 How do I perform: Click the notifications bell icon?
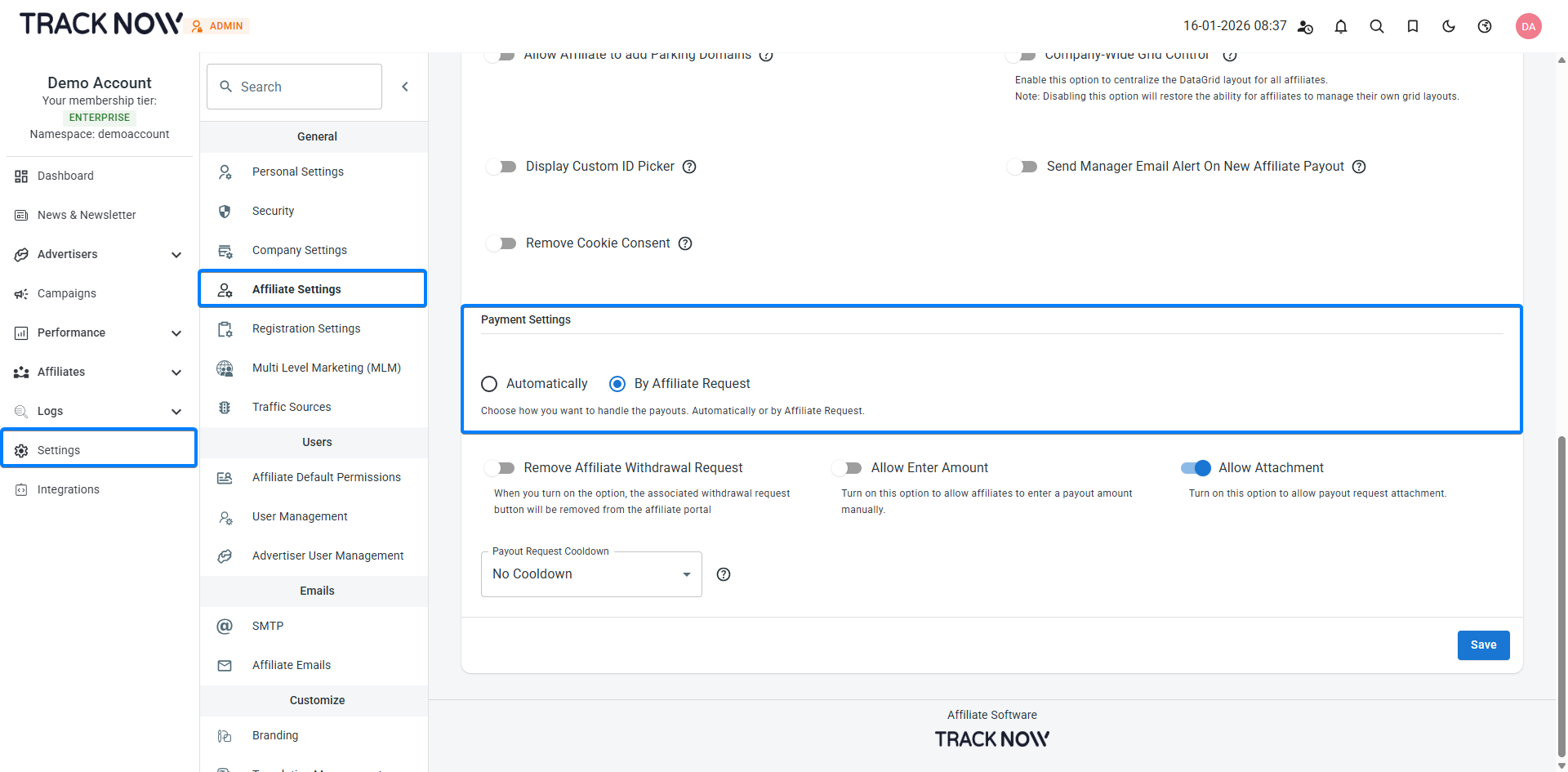(1340, 26)
